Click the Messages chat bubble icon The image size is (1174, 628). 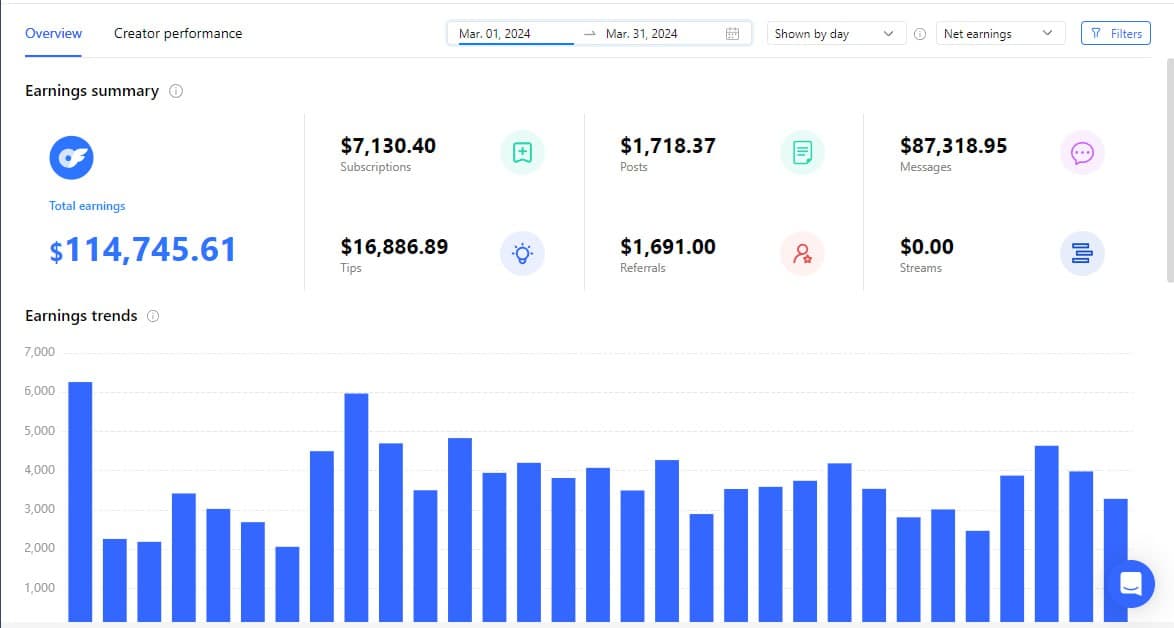tap(1082, 153)
